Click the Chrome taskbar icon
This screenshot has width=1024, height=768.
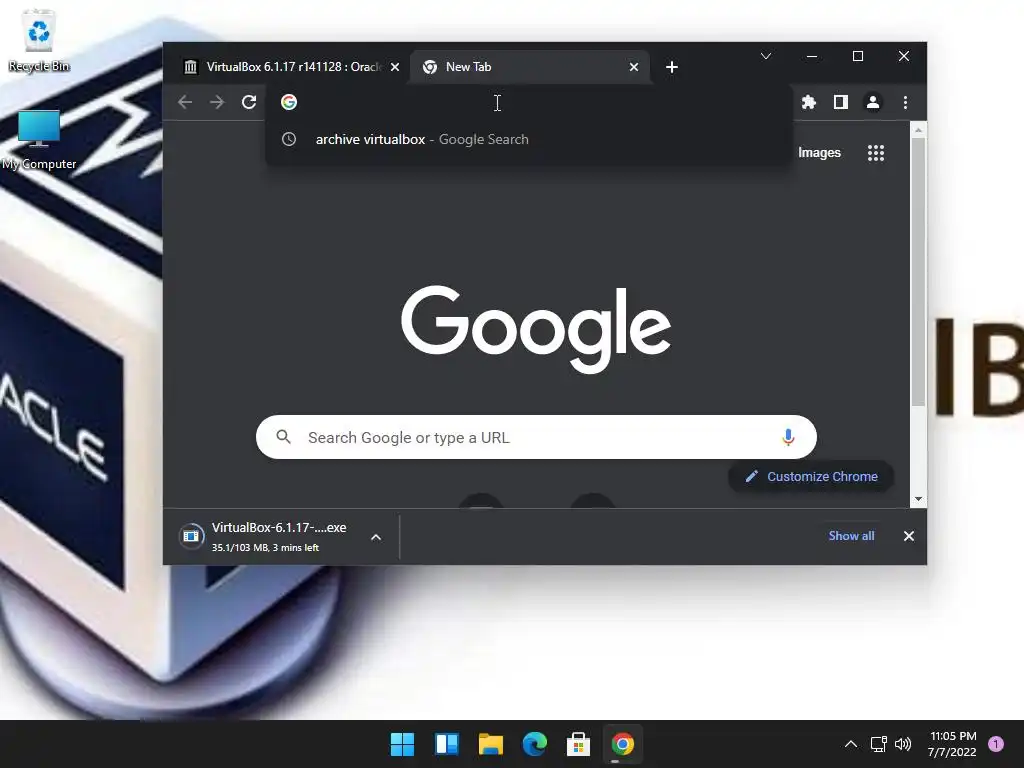(x=622, y=744)
